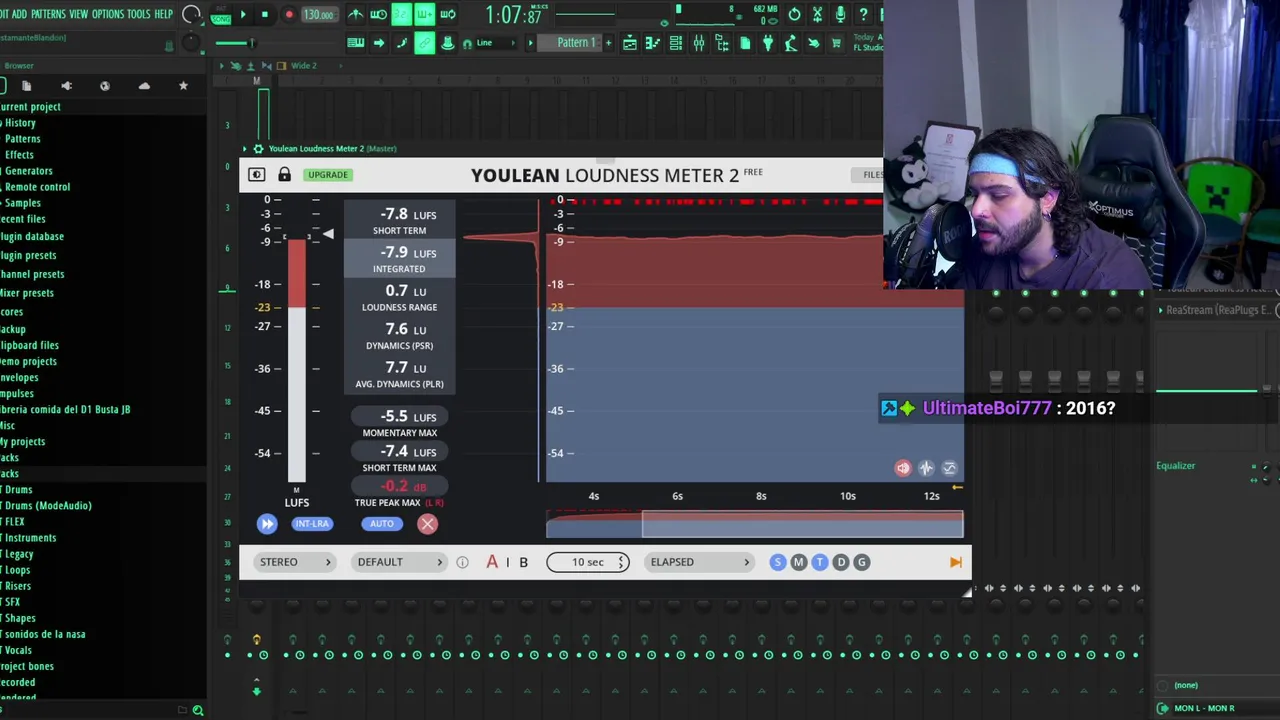Image resolution: width=1280 pixels, height=720 pixels.
Task: Change the 10 sec time stepper
Action: pos(588,562)
